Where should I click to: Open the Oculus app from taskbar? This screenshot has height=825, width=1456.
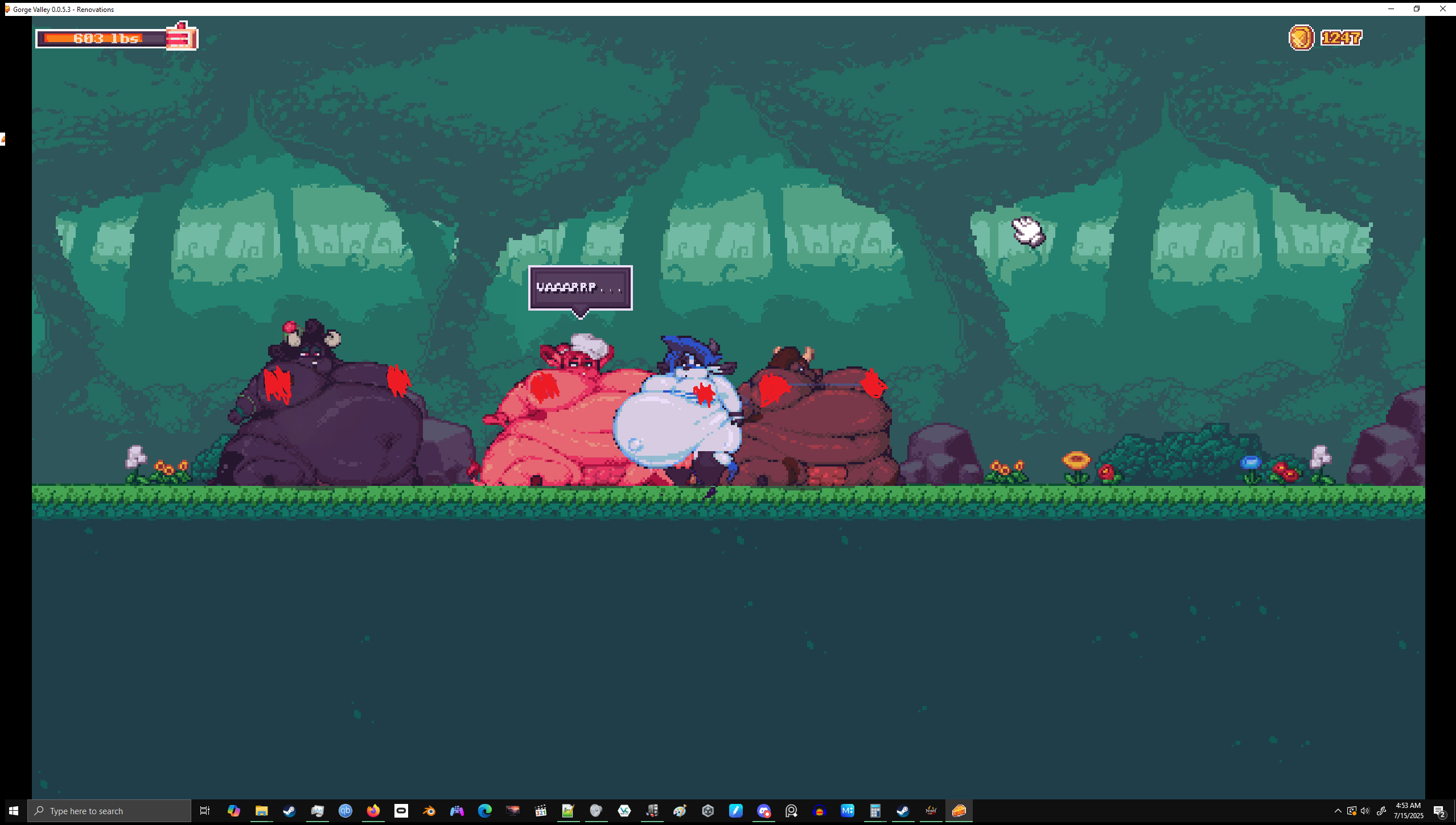tap(401, 811)
